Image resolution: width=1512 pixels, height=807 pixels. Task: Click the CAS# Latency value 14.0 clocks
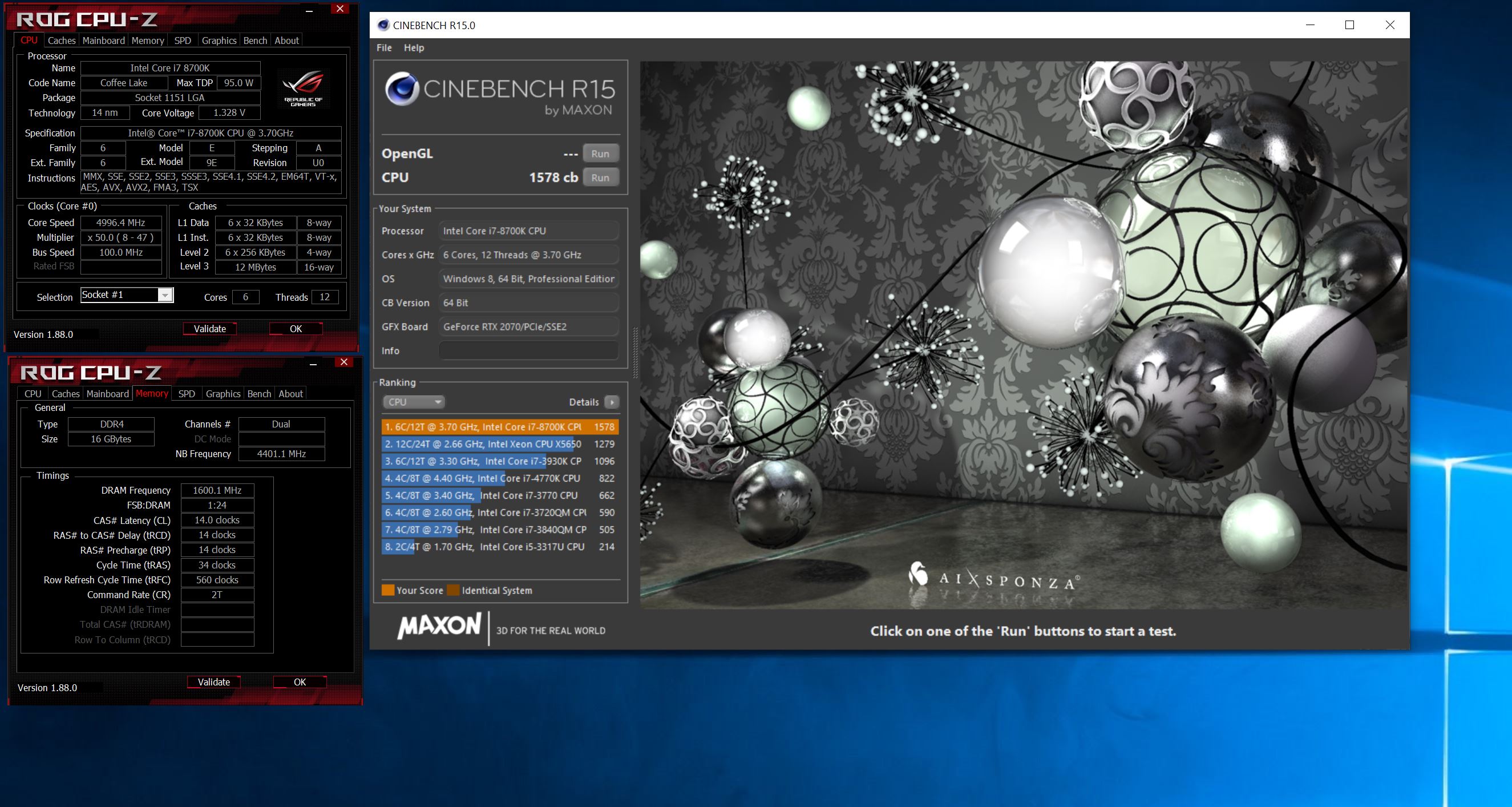click(217, 520)
